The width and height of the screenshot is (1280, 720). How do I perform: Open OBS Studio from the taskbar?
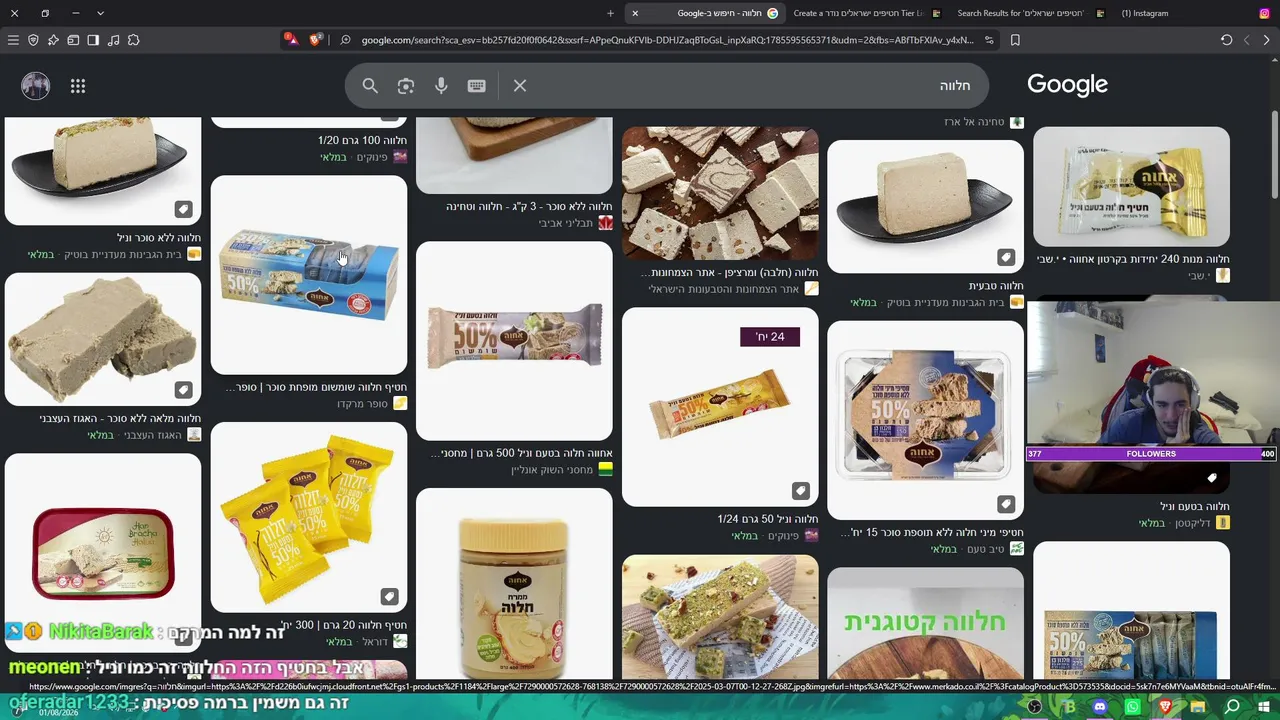[1035, 707]
